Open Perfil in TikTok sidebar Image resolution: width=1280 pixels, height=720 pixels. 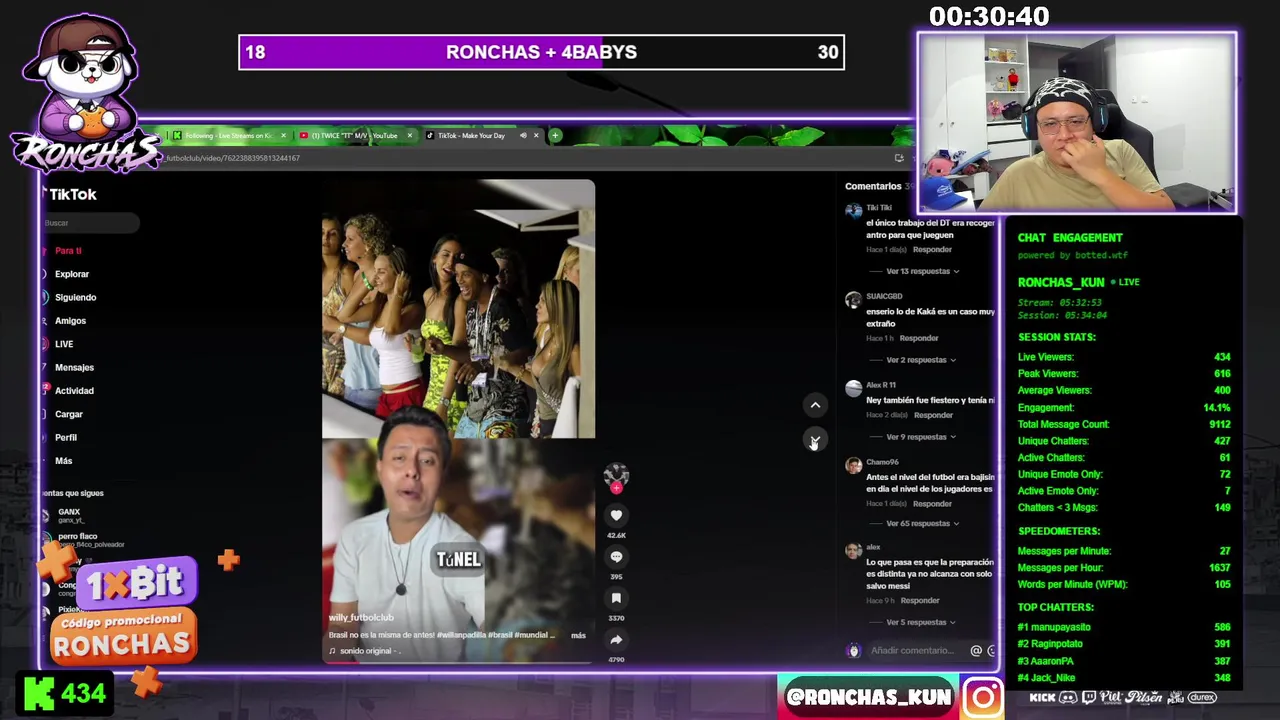click(x=65, y=438)
